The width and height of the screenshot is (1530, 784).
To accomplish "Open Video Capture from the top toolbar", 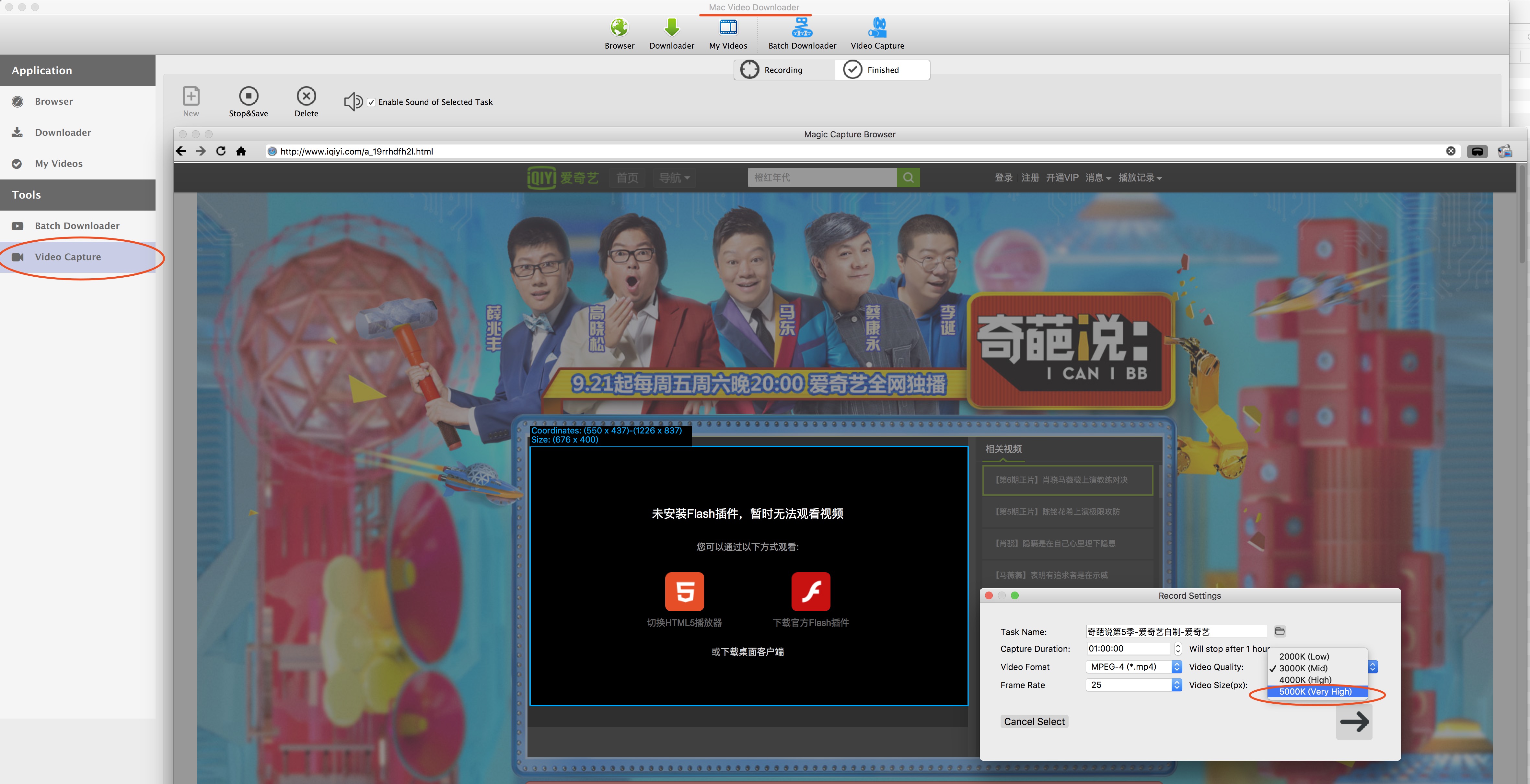I will pos(877,28).
